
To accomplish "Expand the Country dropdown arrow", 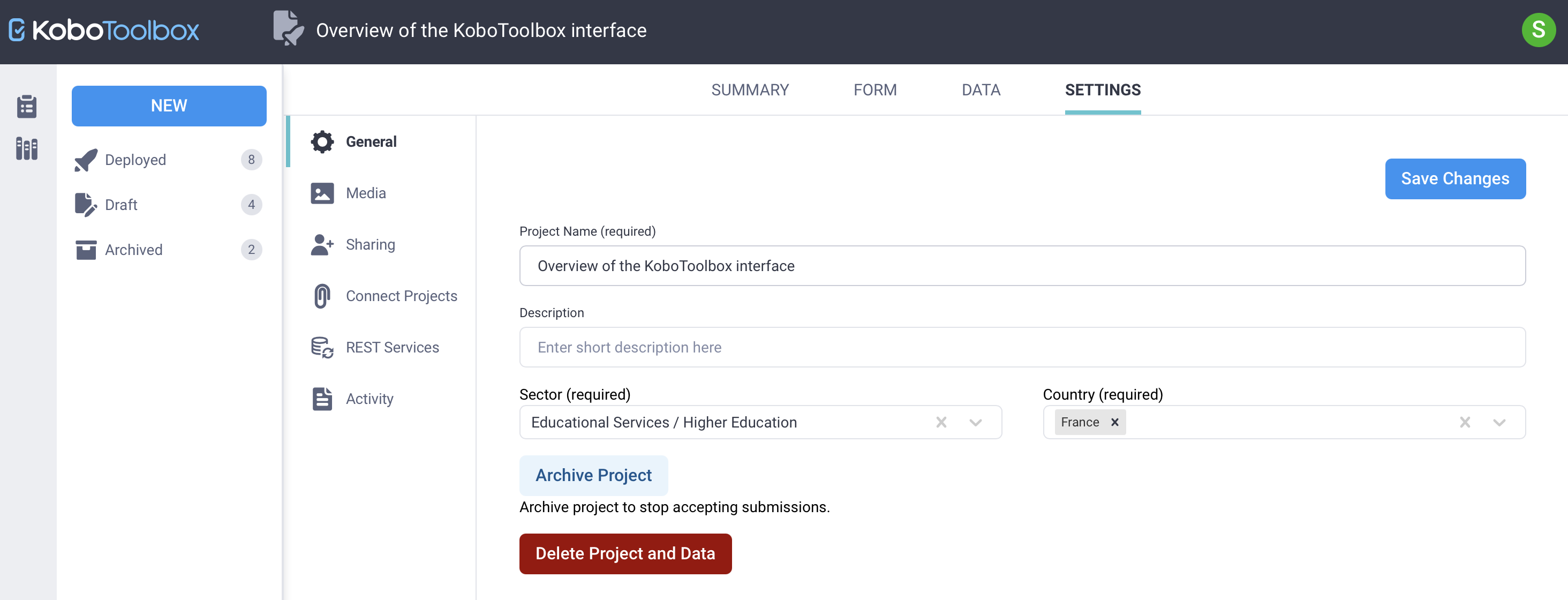I will pyautogui.click(x=1498, y=423).
